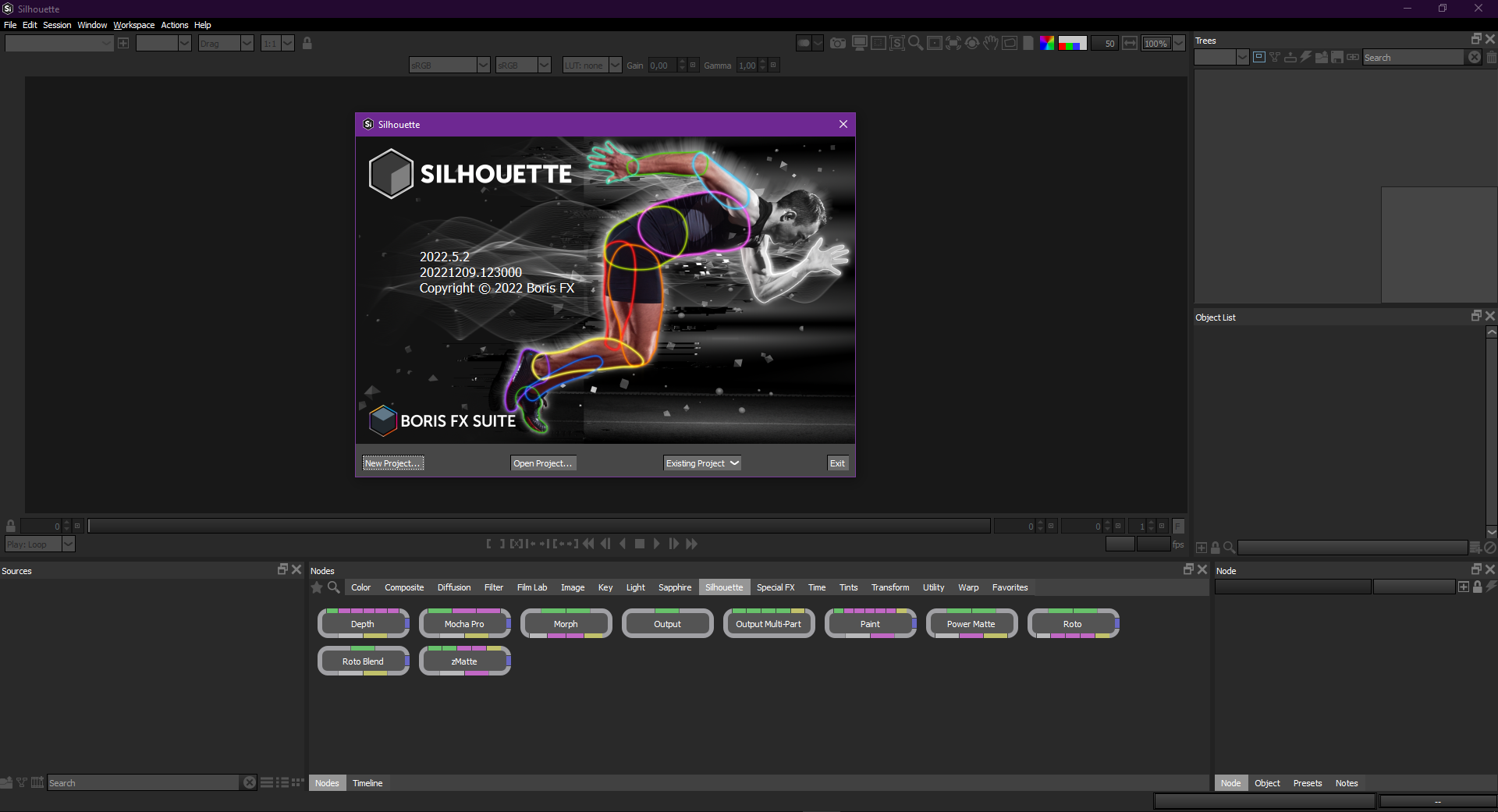Switch to the Sapphire node tab
Image resolution: width=1498 pixels, height=812 pixels.
[x=675, y=587]
